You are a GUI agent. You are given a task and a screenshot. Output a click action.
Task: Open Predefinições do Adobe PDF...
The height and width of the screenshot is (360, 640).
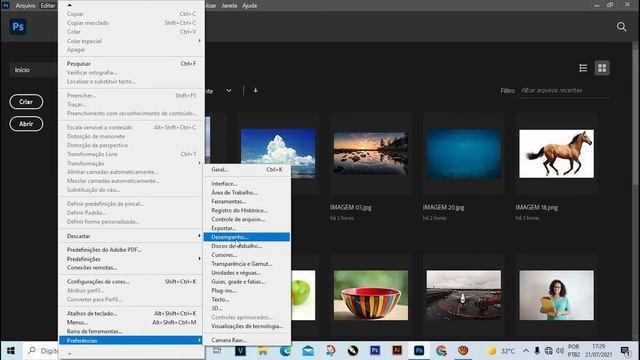click(131, 250)
